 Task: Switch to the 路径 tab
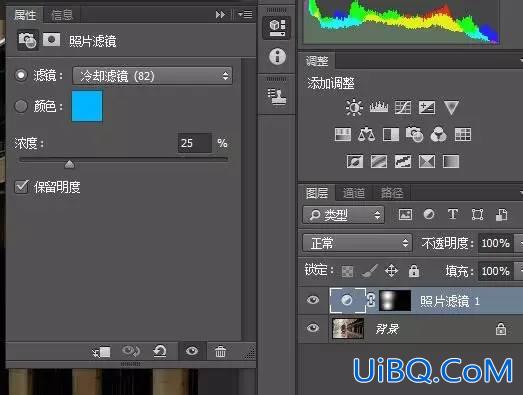392,193
